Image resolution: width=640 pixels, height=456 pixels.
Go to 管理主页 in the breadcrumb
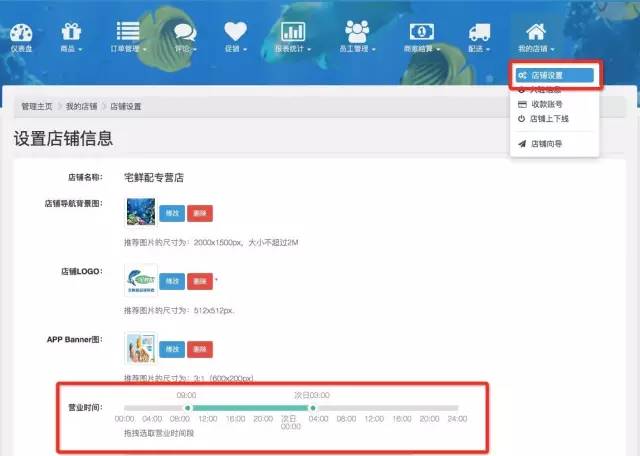point(39,106)
